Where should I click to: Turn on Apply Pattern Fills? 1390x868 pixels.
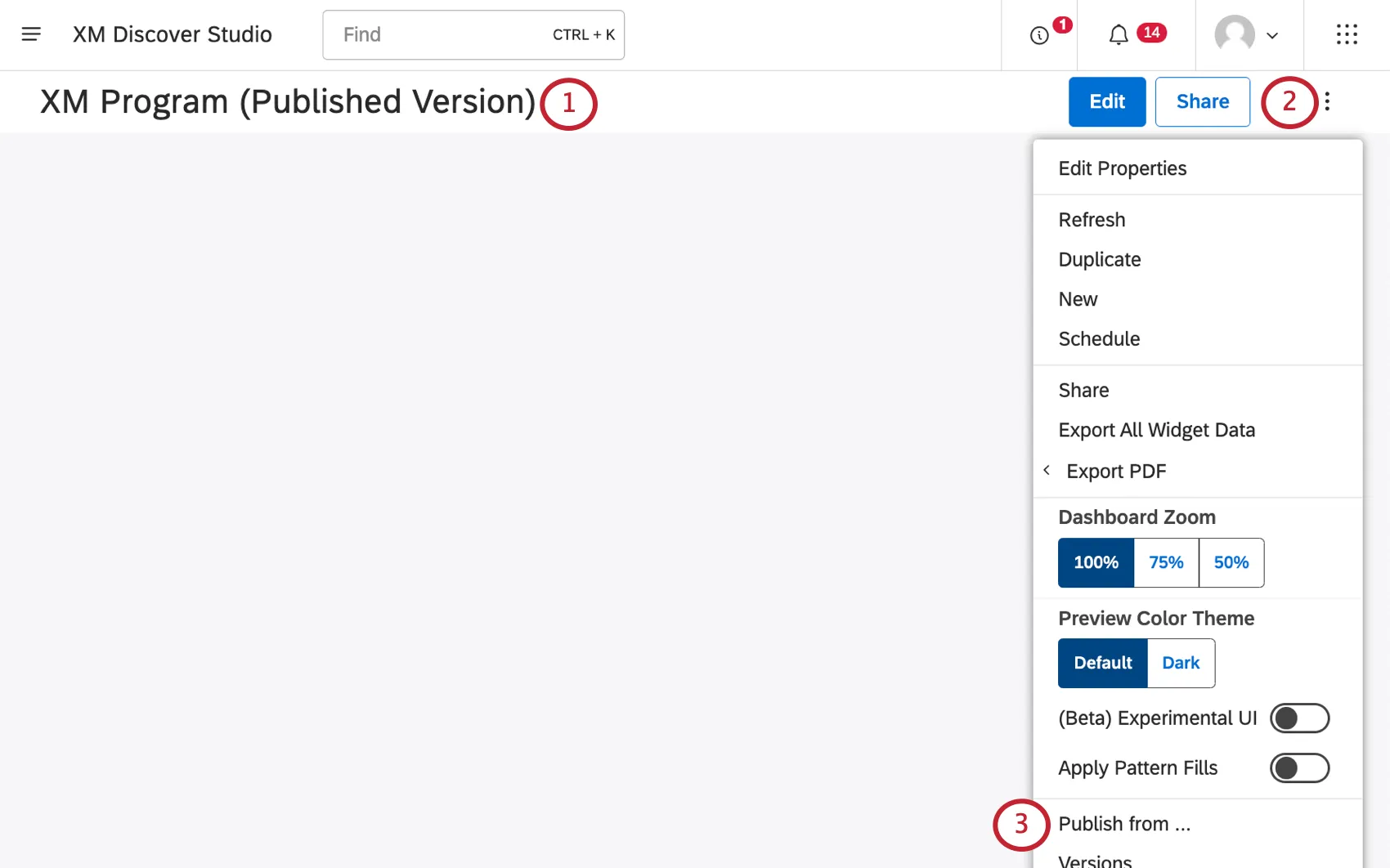coord(1299,767)
